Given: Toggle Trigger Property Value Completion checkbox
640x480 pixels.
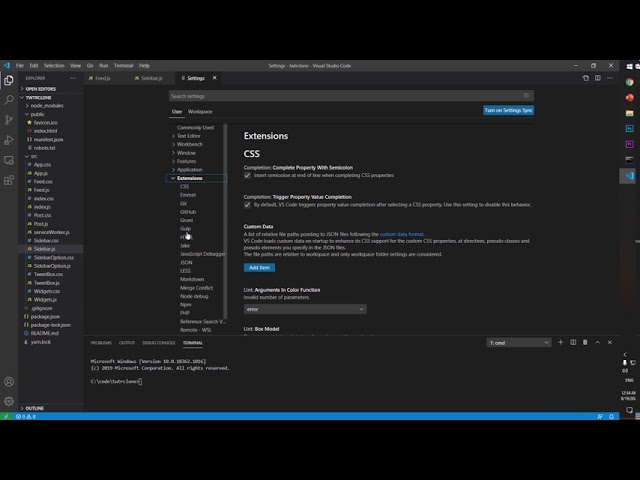Looking at the screenshot, I should tap(247, 205).
